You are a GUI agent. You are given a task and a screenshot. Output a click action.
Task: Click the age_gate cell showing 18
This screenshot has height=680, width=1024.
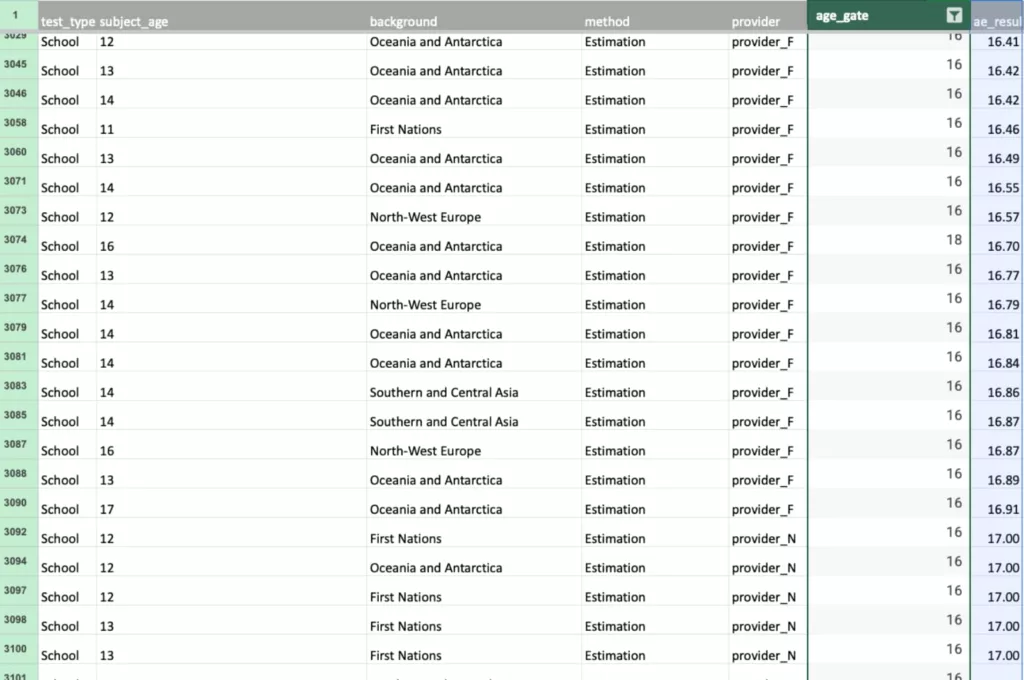click(954, 240)
